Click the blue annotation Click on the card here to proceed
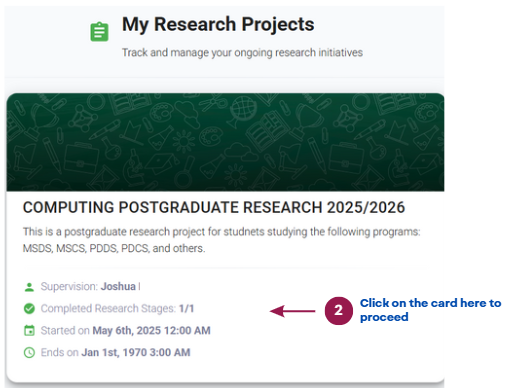Image resolution: width=511 pixels, height=388 pixels. tap(430, 310)
